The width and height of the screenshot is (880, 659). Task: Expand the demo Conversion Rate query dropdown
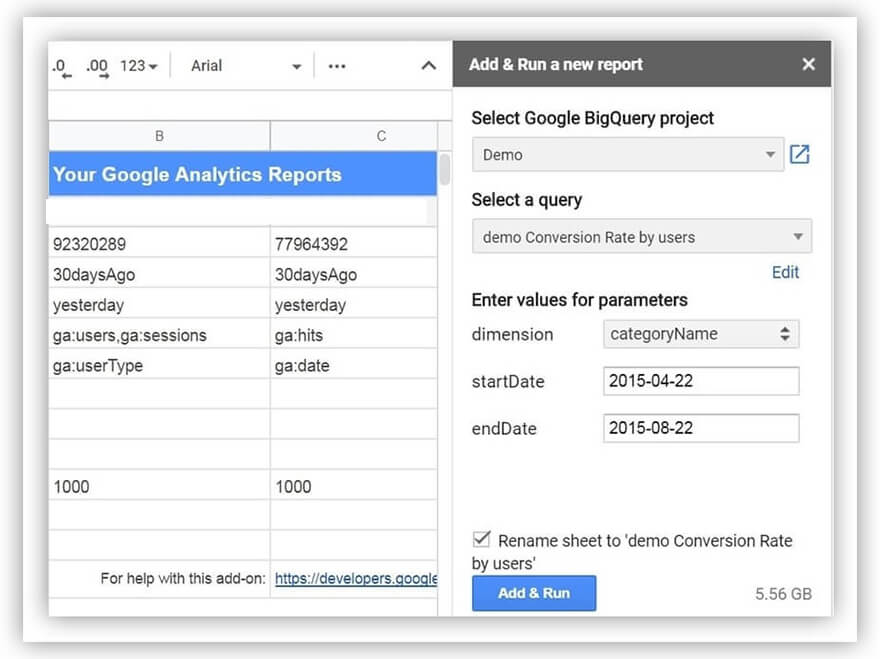click(641, 237)
